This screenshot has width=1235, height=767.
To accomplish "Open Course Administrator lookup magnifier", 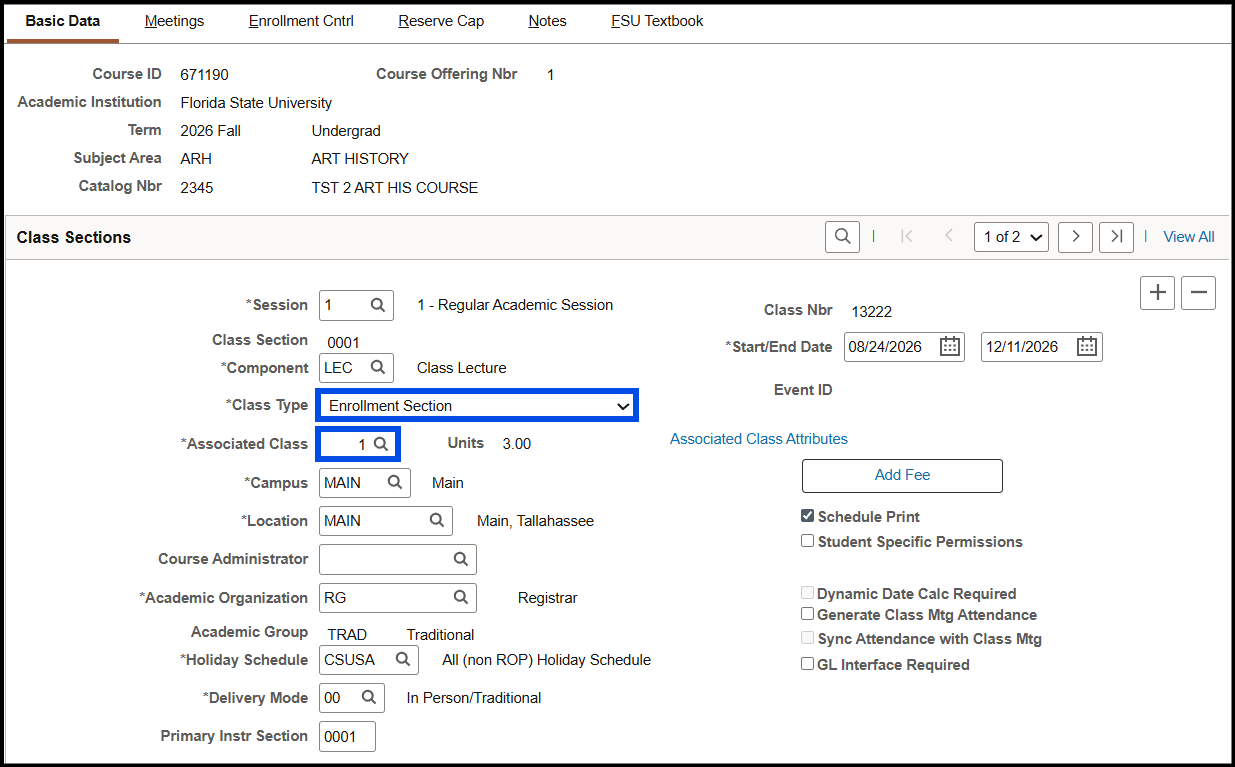I will coord(461,559).
